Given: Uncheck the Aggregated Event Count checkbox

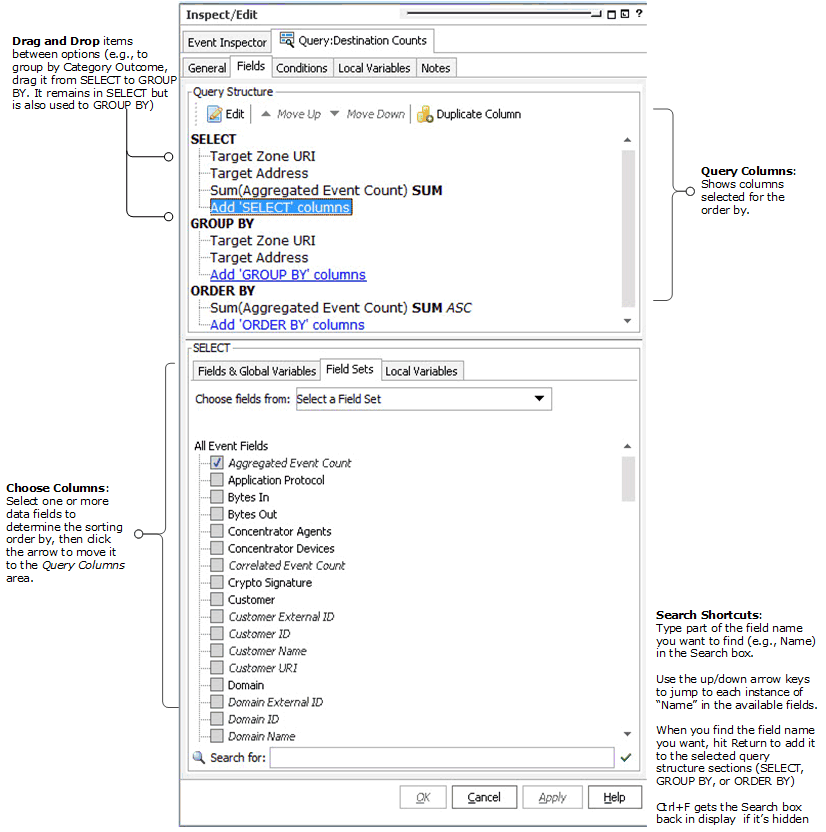Looking at the screenshot, I should click(x=217, y=463).
